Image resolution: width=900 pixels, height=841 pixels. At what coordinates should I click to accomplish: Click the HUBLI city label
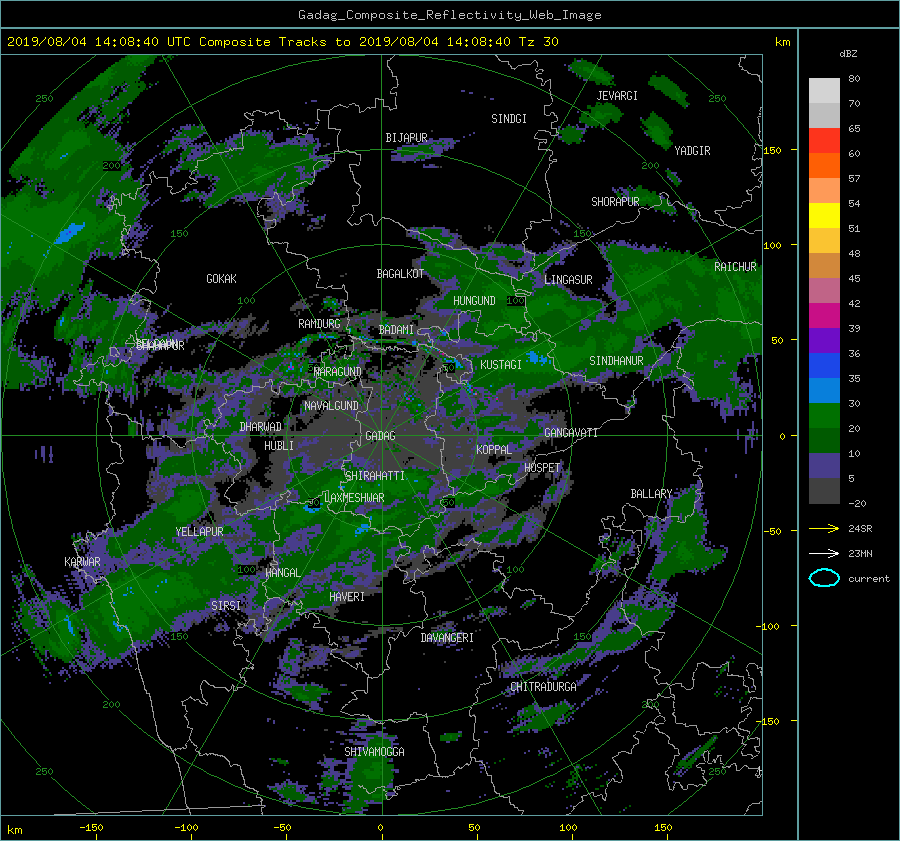pos(279,445)
